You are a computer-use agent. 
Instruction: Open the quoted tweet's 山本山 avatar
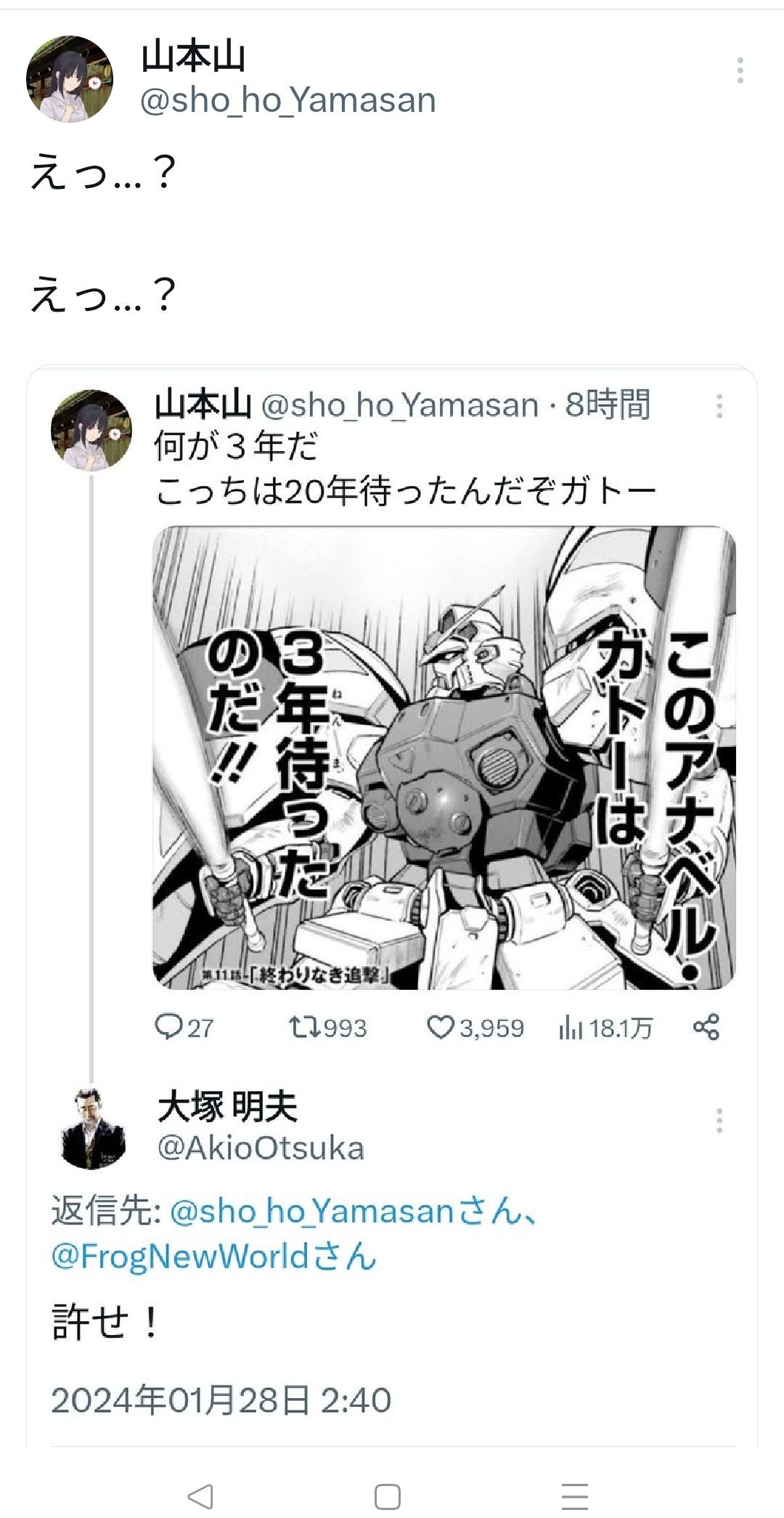click(91, 431)
